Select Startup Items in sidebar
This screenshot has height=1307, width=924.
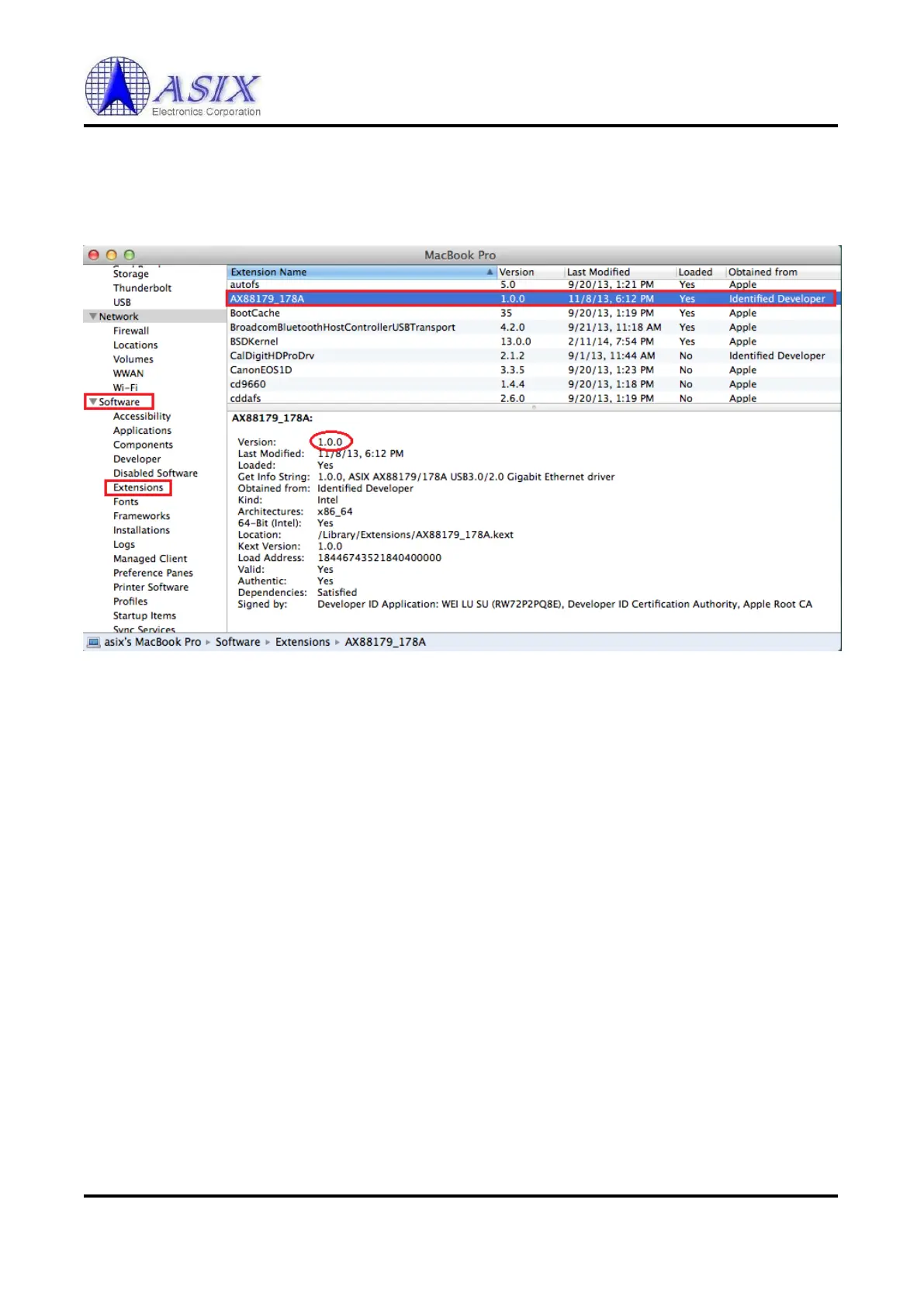[144, 615]
